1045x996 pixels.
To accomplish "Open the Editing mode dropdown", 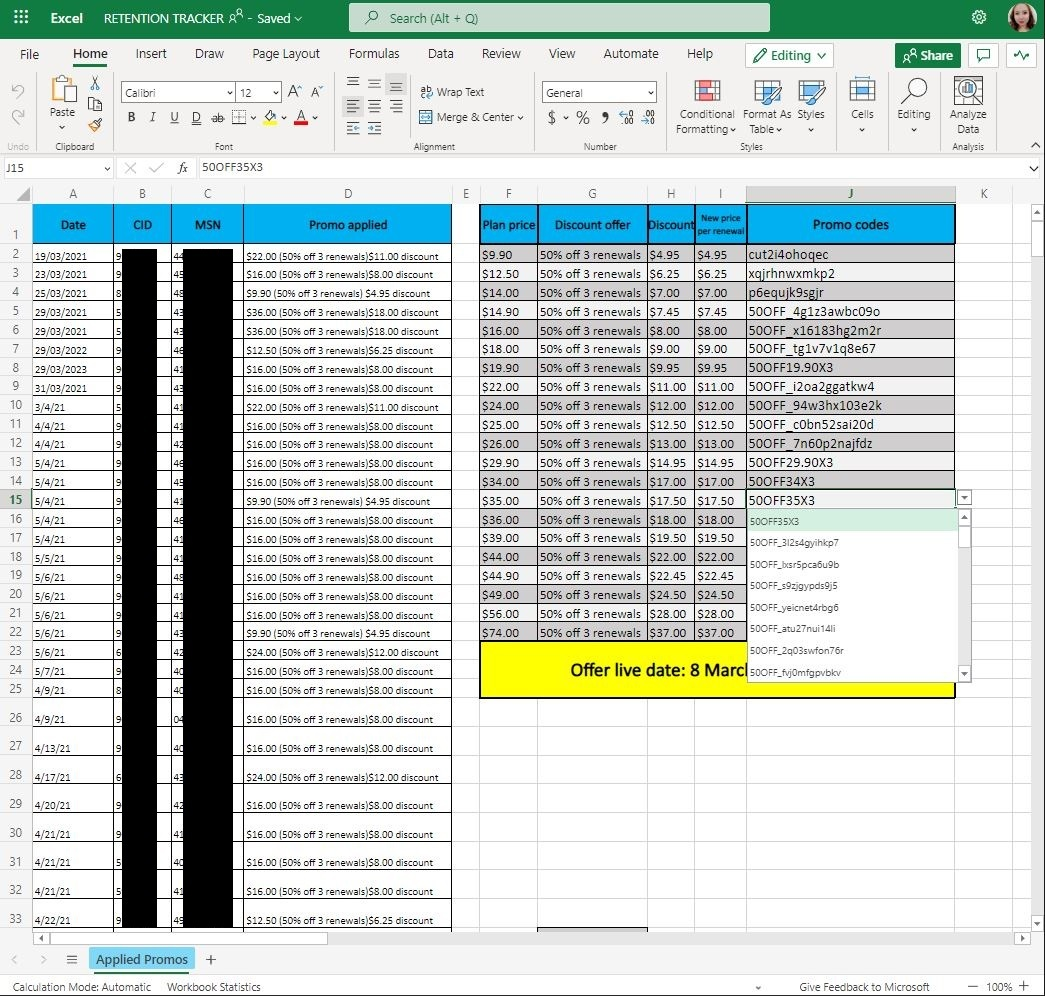I will [789, 55].
